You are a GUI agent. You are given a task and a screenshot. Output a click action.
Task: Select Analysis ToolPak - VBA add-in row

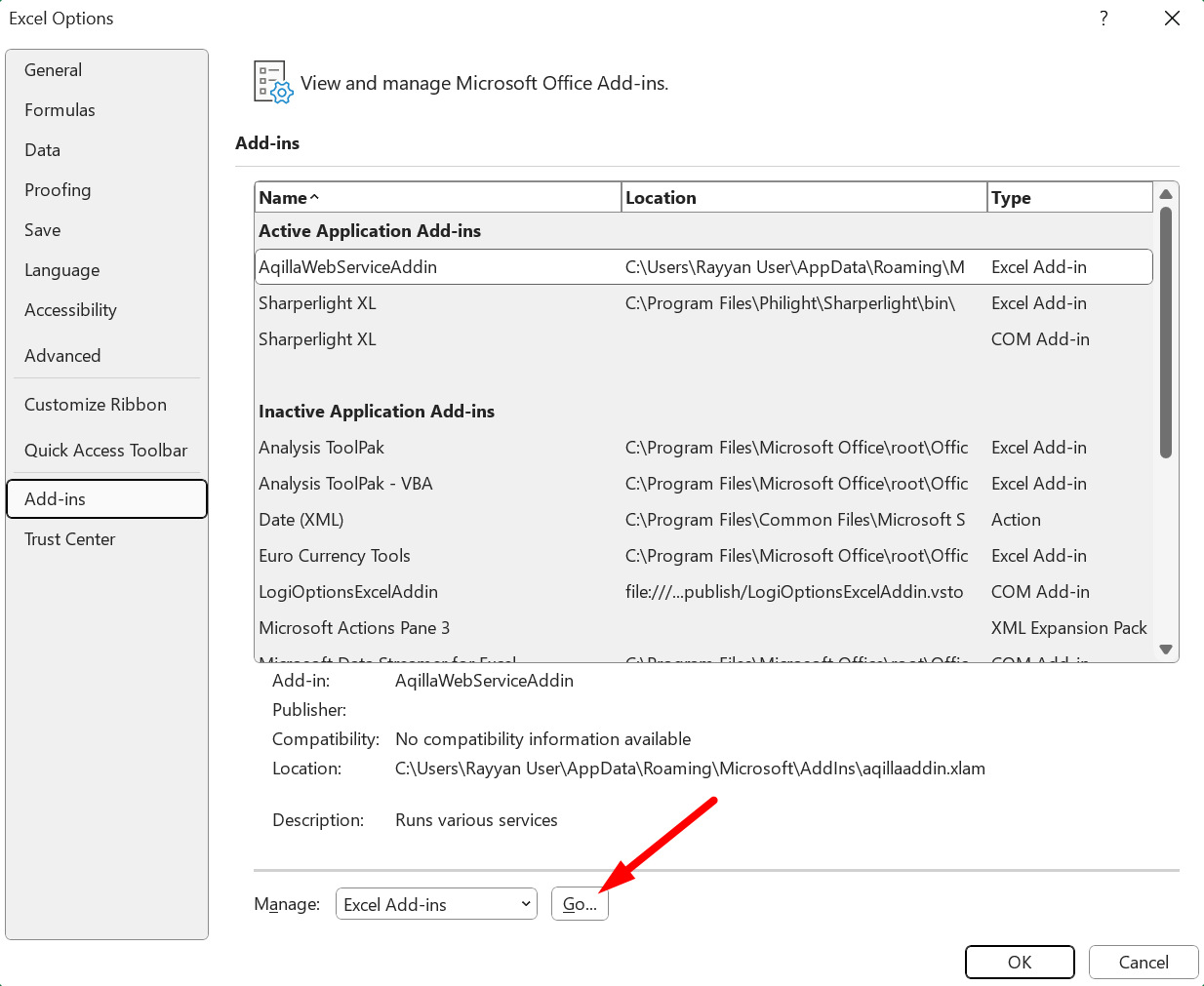click(346, 484)
